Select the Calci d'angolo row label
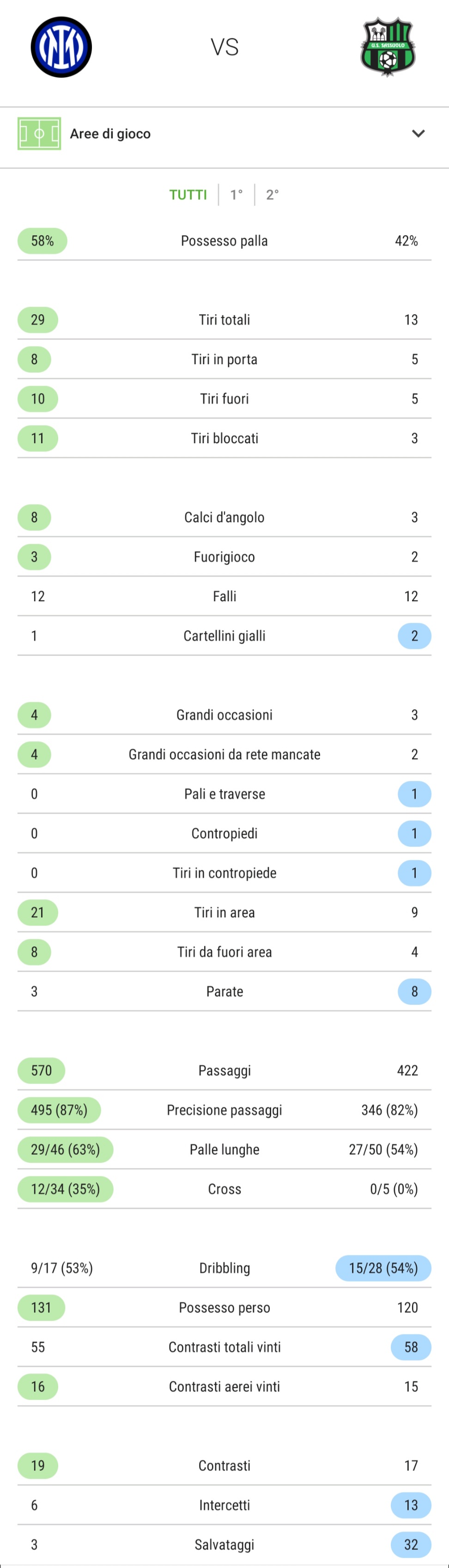Viewport: 449px width, 1568px height. tap(224, 518)
